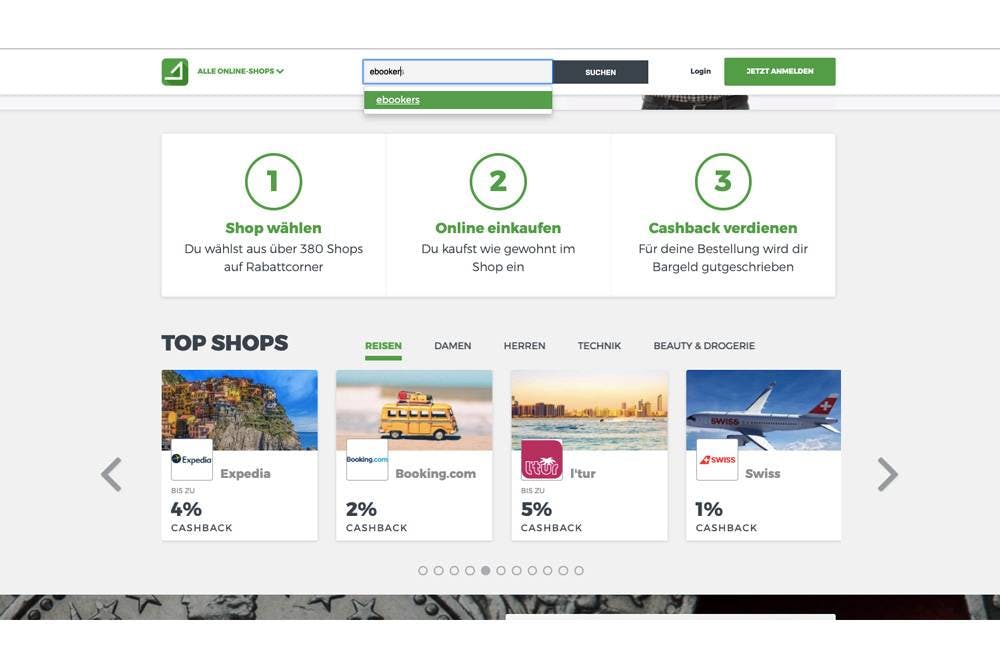
Task: Click the green Rabattcorner logo icon
Action: [x=175, y=72]
